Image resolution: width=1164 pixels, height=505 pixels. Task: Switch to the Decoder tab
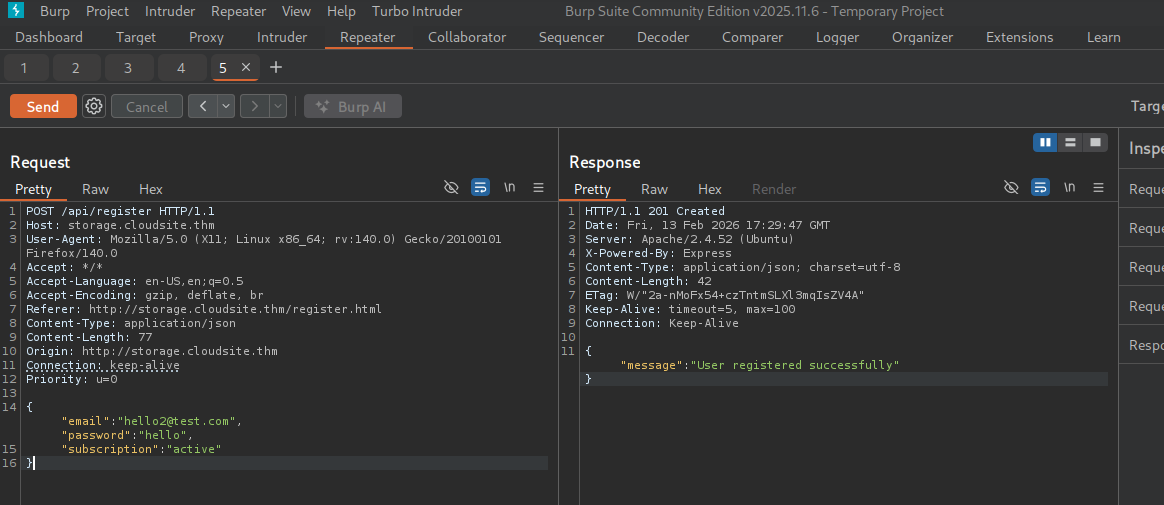(663, 37)
